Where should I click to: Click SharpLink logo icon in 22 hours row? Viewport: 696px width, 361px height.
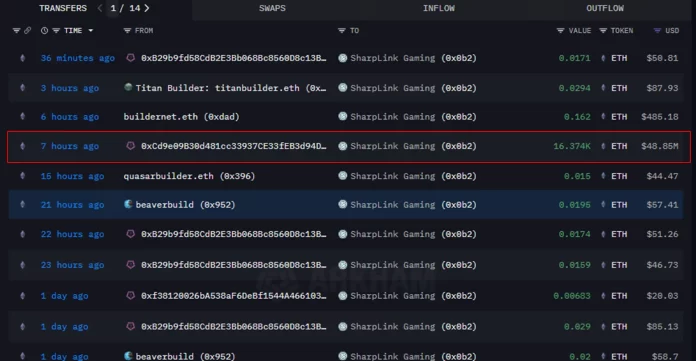click(343, 234)
